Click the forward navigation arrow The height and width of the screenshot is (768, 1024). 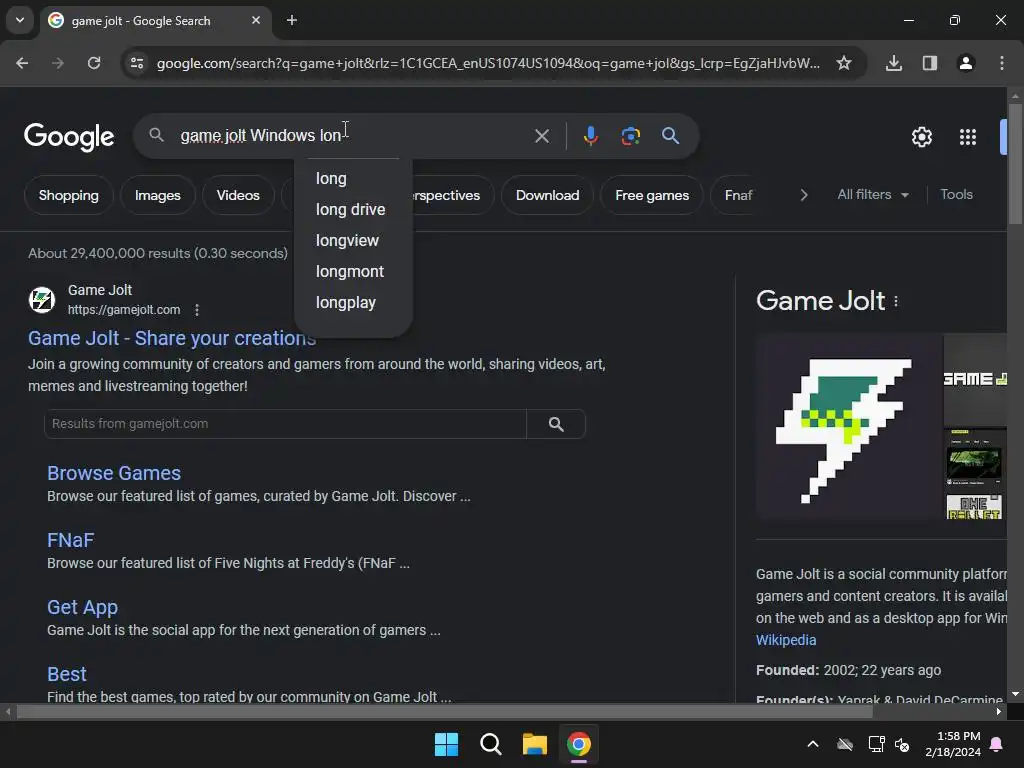(x=58, y=63)
